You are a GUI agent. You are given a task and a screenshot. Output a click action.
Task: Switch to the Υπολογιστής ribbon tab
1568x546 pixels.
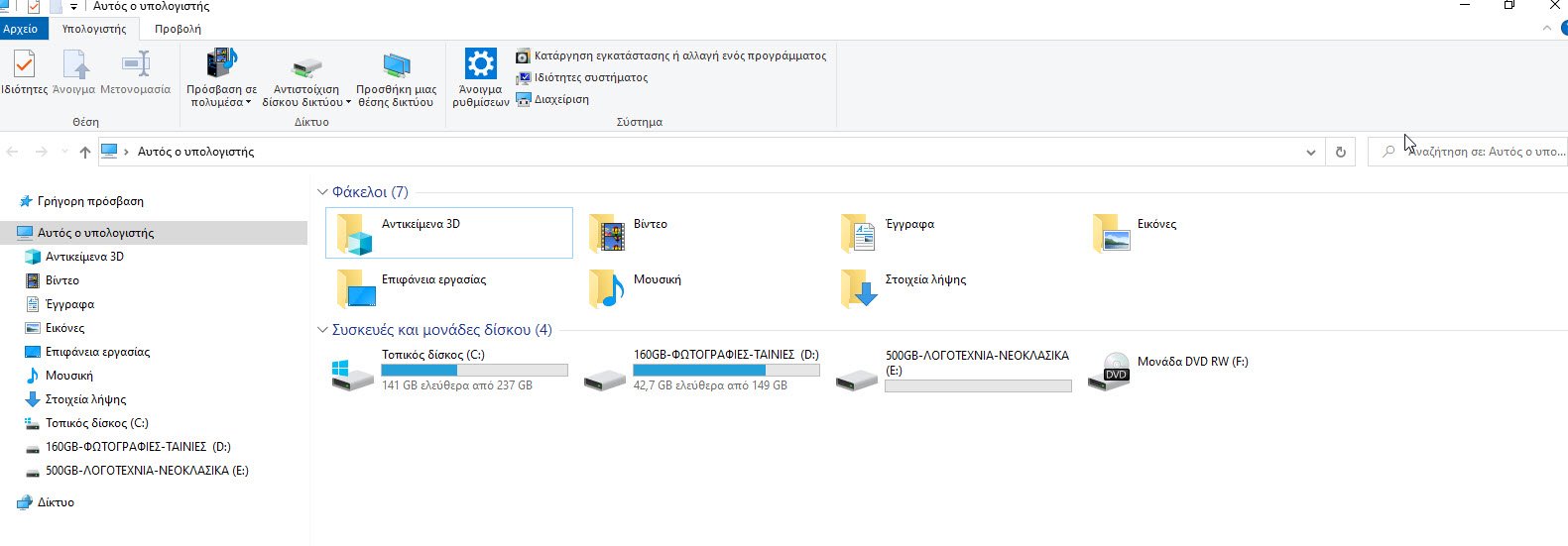[x=94, y=29]
